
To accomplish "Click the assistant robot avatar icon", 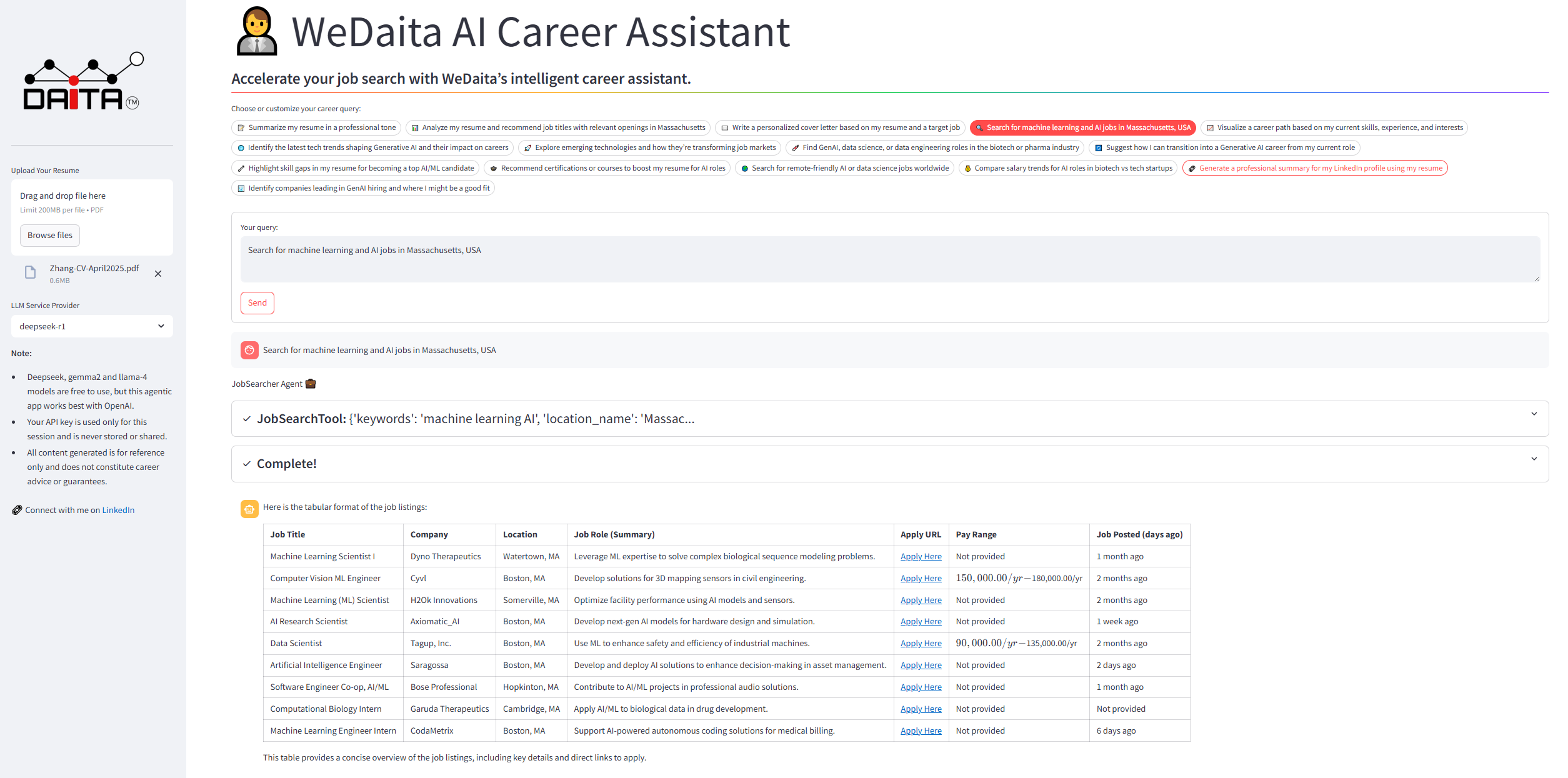I will tap(249, 509).
